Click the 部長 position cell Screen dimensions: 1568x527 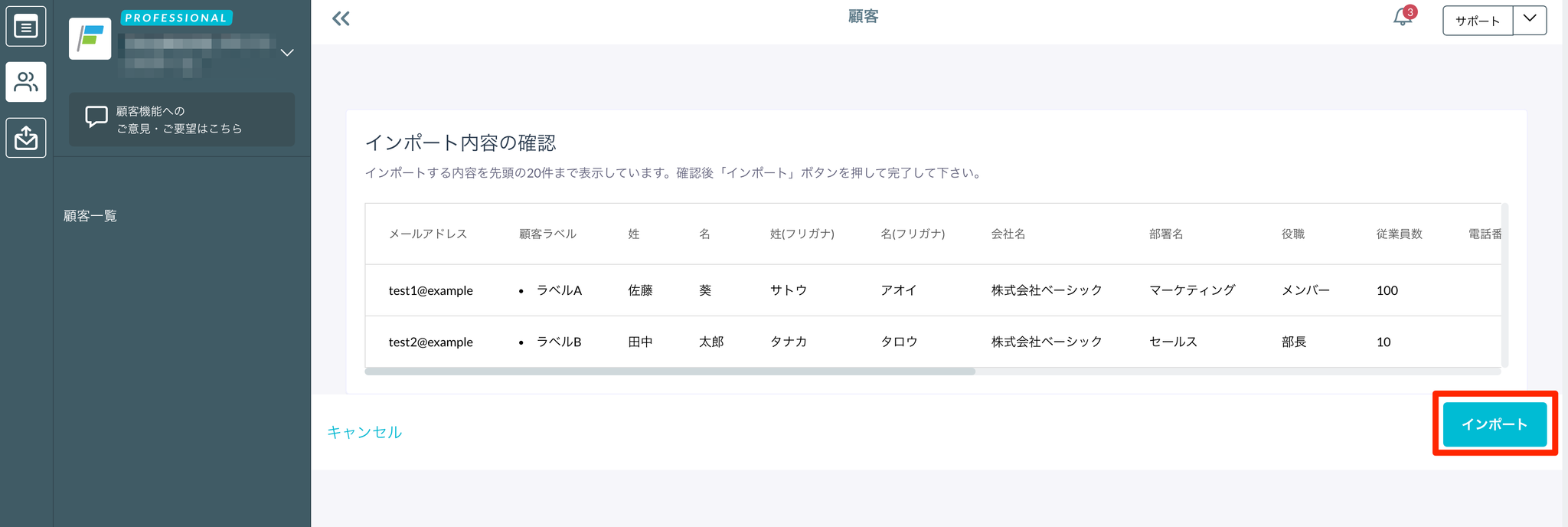(x=1294, y=342)
